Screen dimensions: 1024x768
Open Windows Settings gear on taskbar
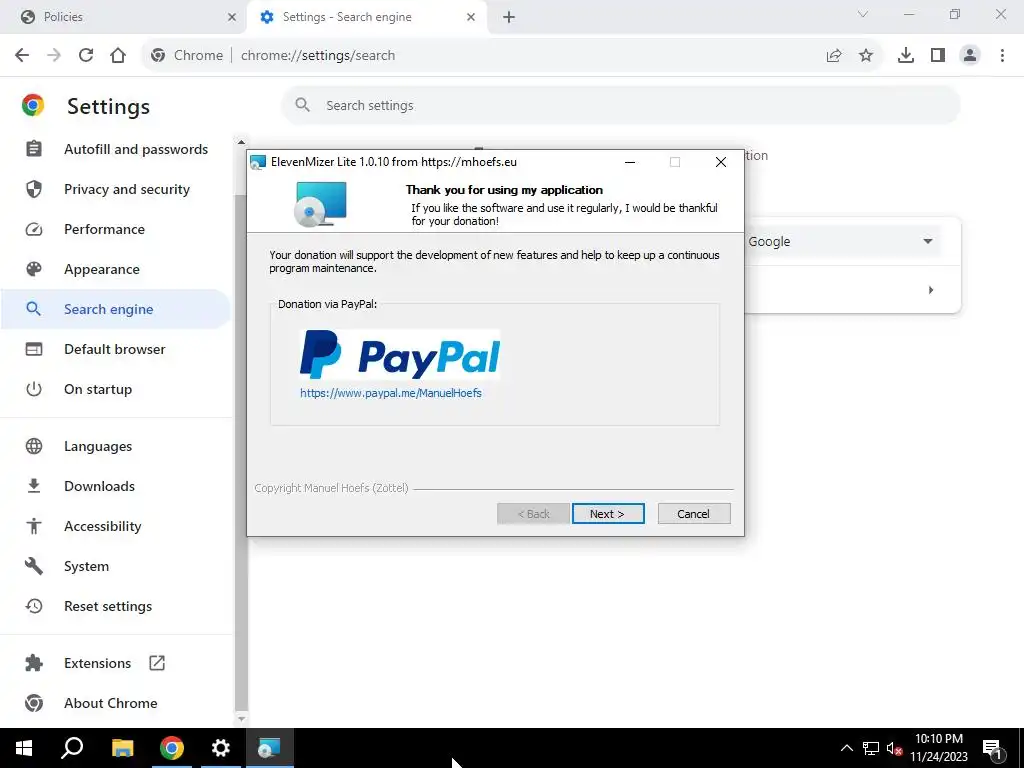(x=221, y=748)
